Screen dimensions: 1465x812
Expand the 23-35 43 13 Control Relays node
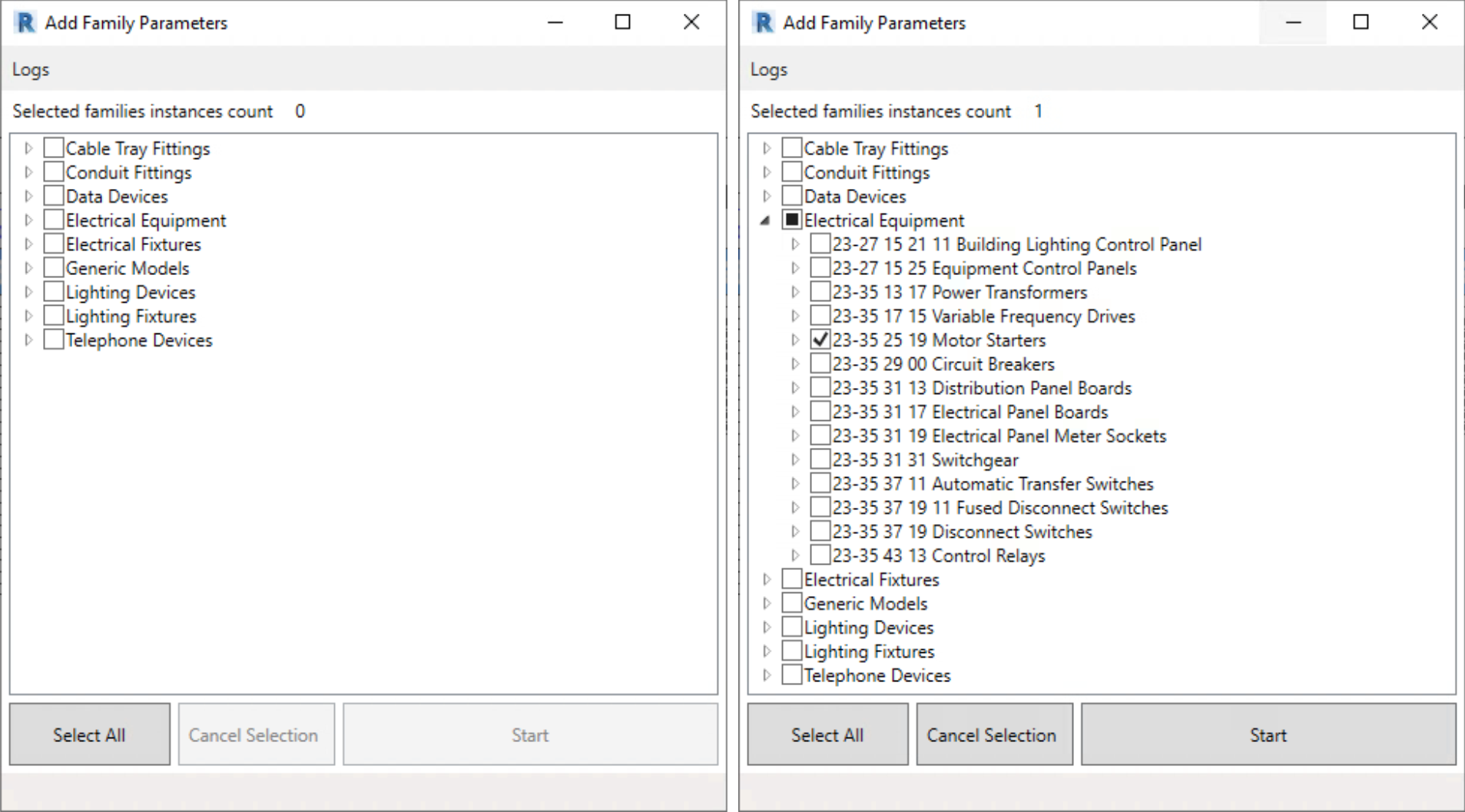tap(795, 555)
